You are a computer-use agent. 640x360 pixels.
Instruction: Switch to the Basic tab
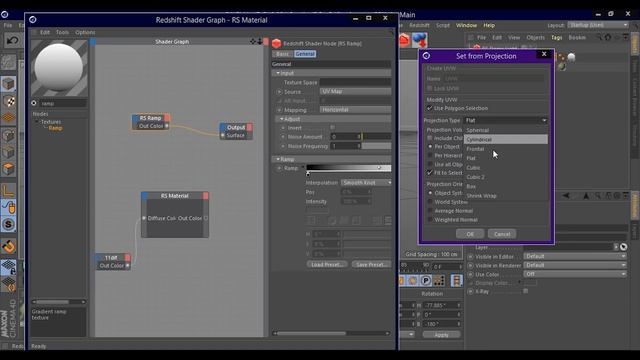click(282, 54)
